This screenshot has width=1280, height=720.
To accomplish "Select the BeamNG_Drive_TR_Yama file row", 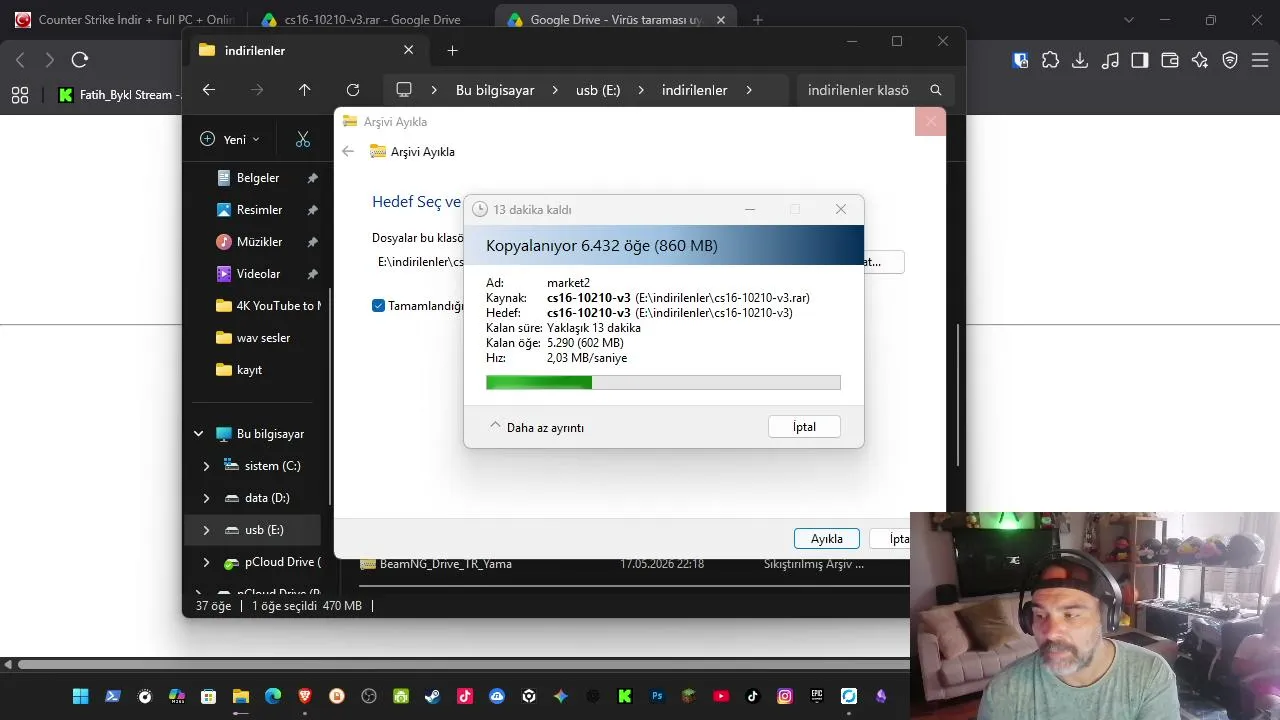I will [x=634, y=564].
